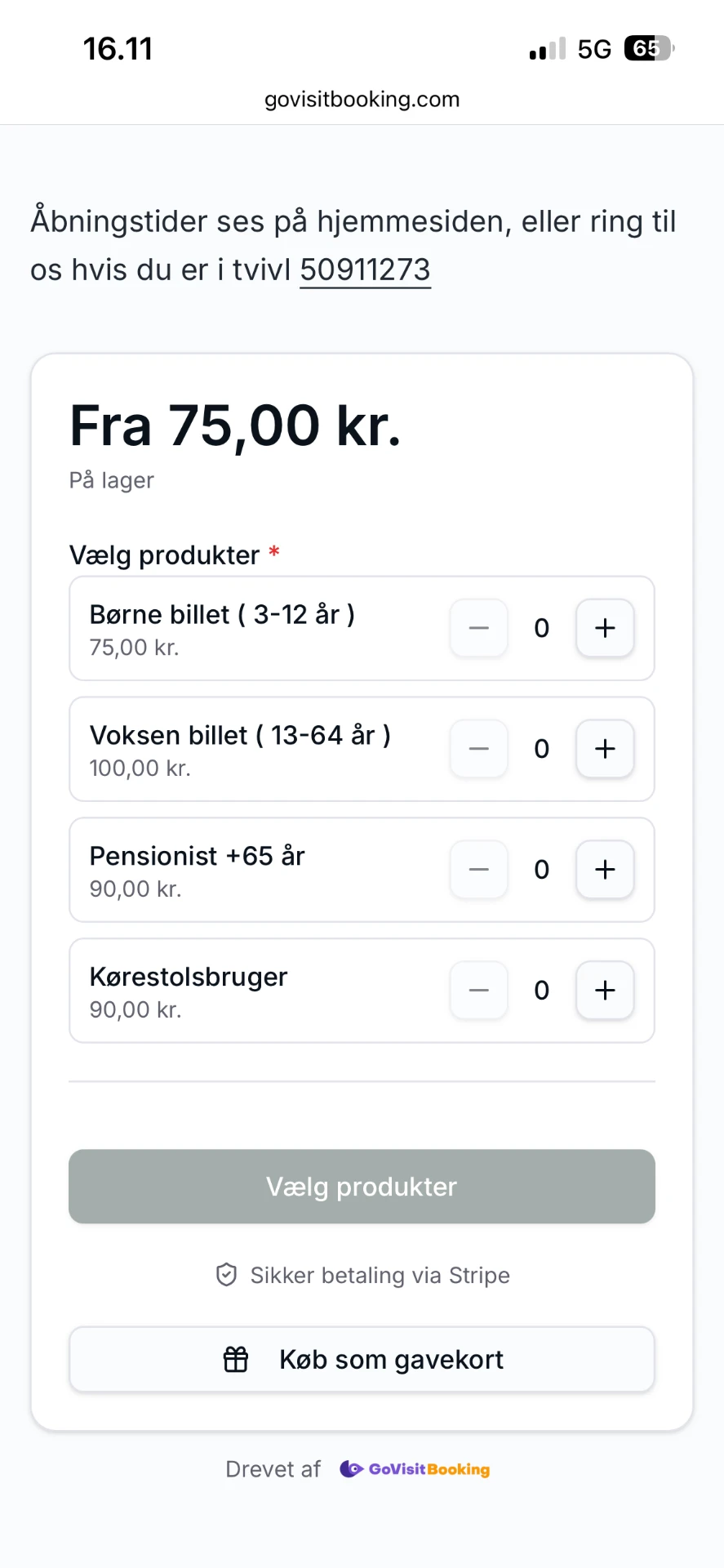Tap the gift card icon
This screenshot has width=724, height=1568.
(236, 1360)
